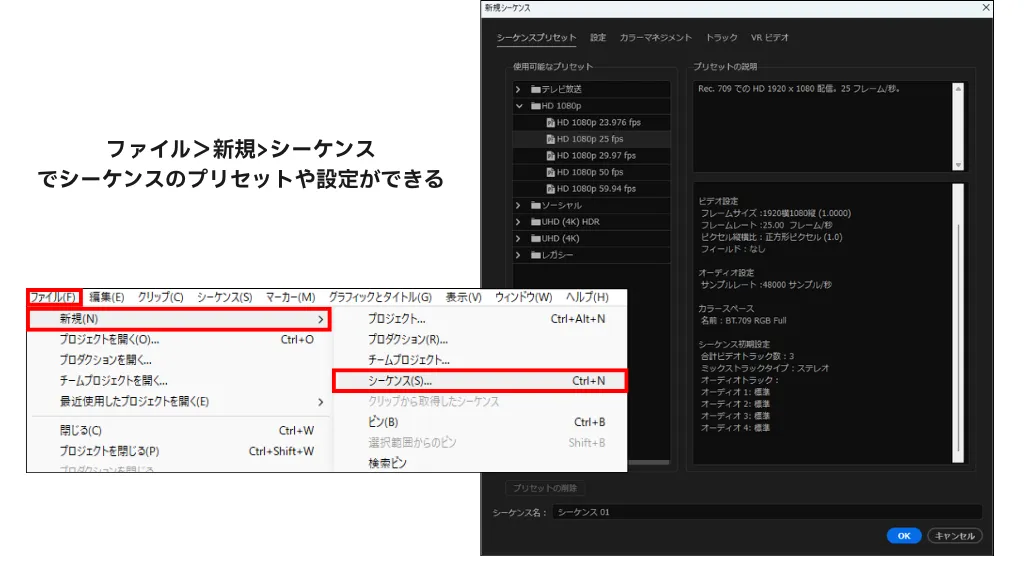1024x576 pixels.
Task: Click the HD 1080p 59.94 fps preset icon
Action: click(x=551, y=189)
